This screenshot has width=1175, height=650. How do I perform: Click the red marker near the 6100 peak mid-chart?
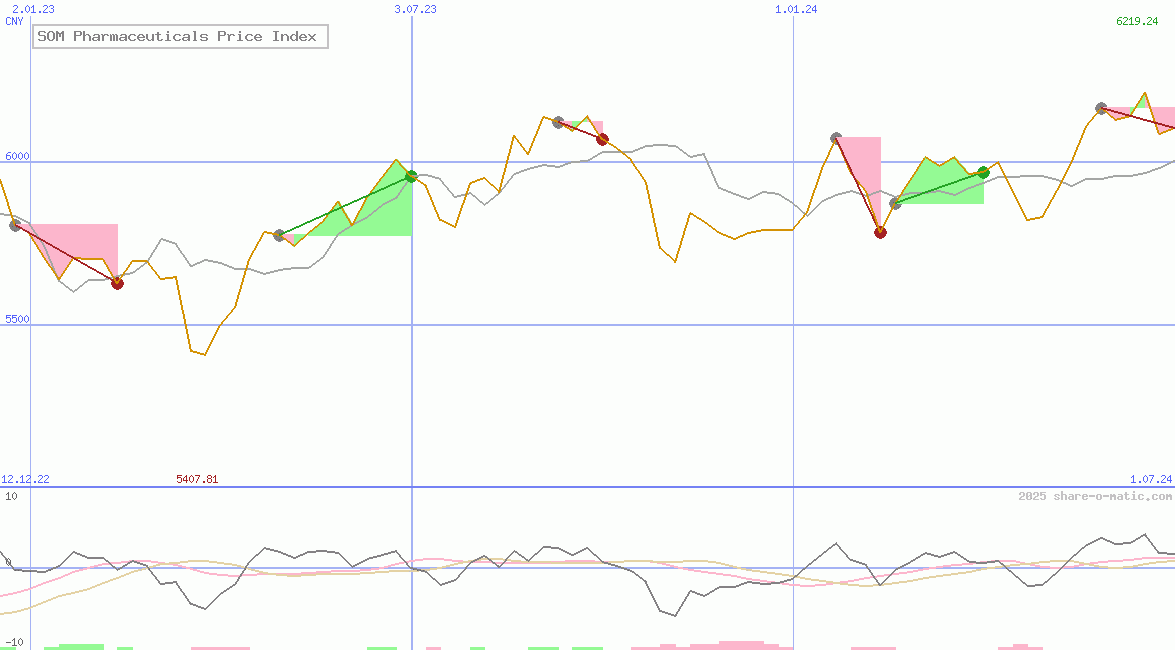coord(601,139)
